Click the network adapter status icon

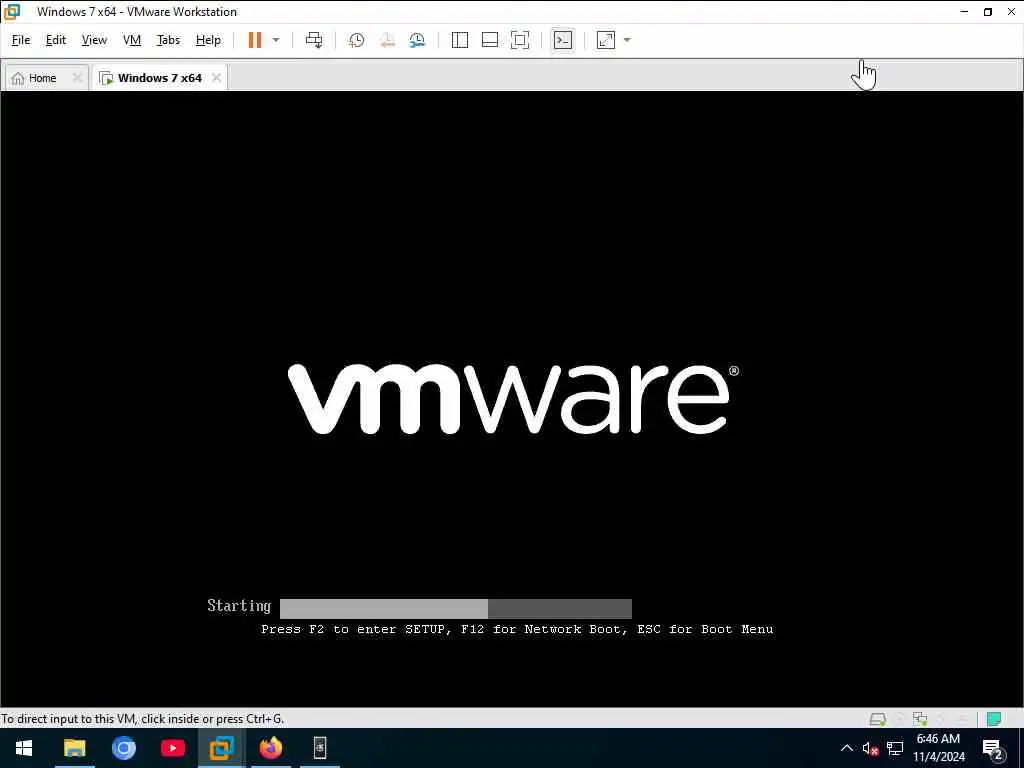920,719
